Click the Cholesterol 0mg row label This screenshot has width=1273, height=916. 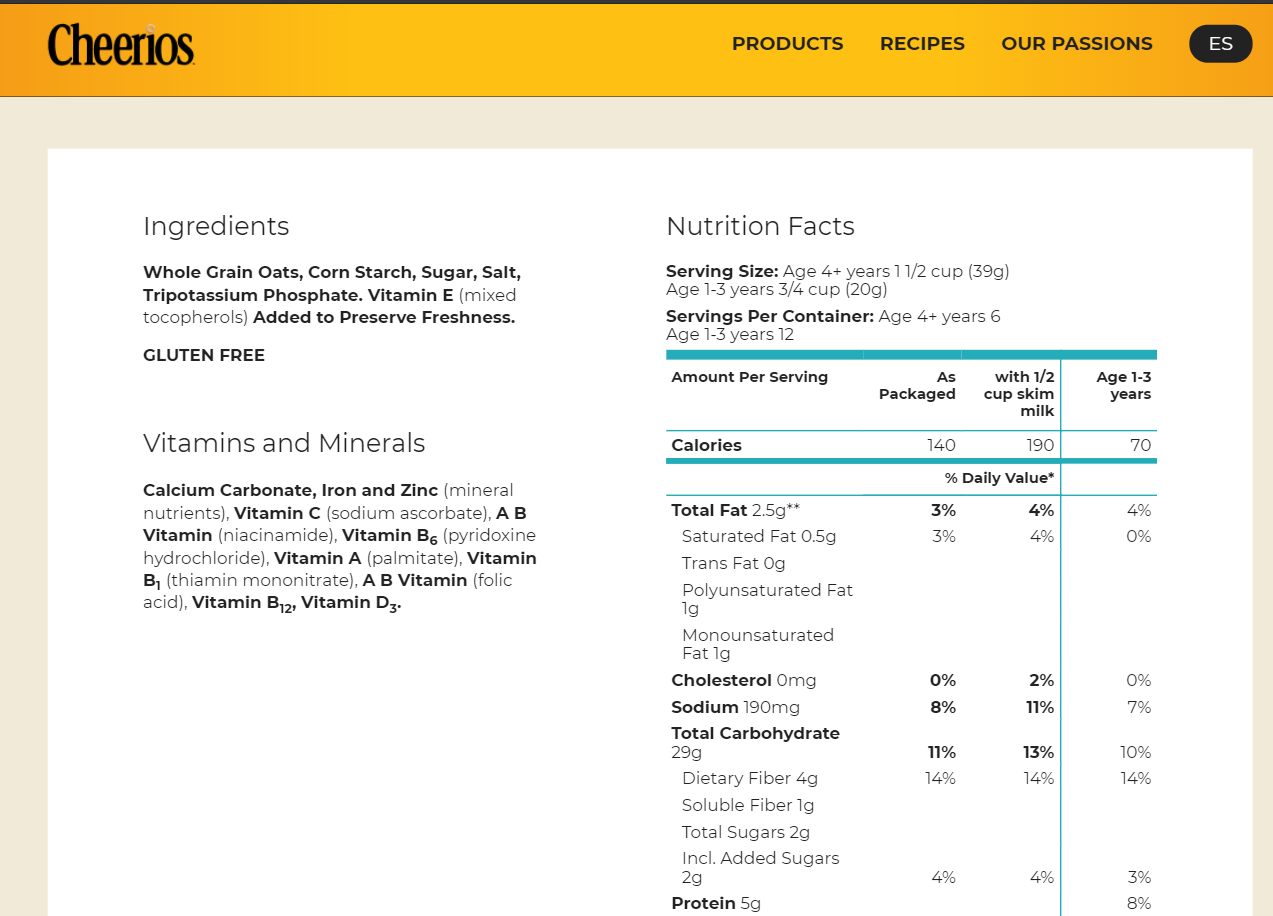(x=743, y=680)
